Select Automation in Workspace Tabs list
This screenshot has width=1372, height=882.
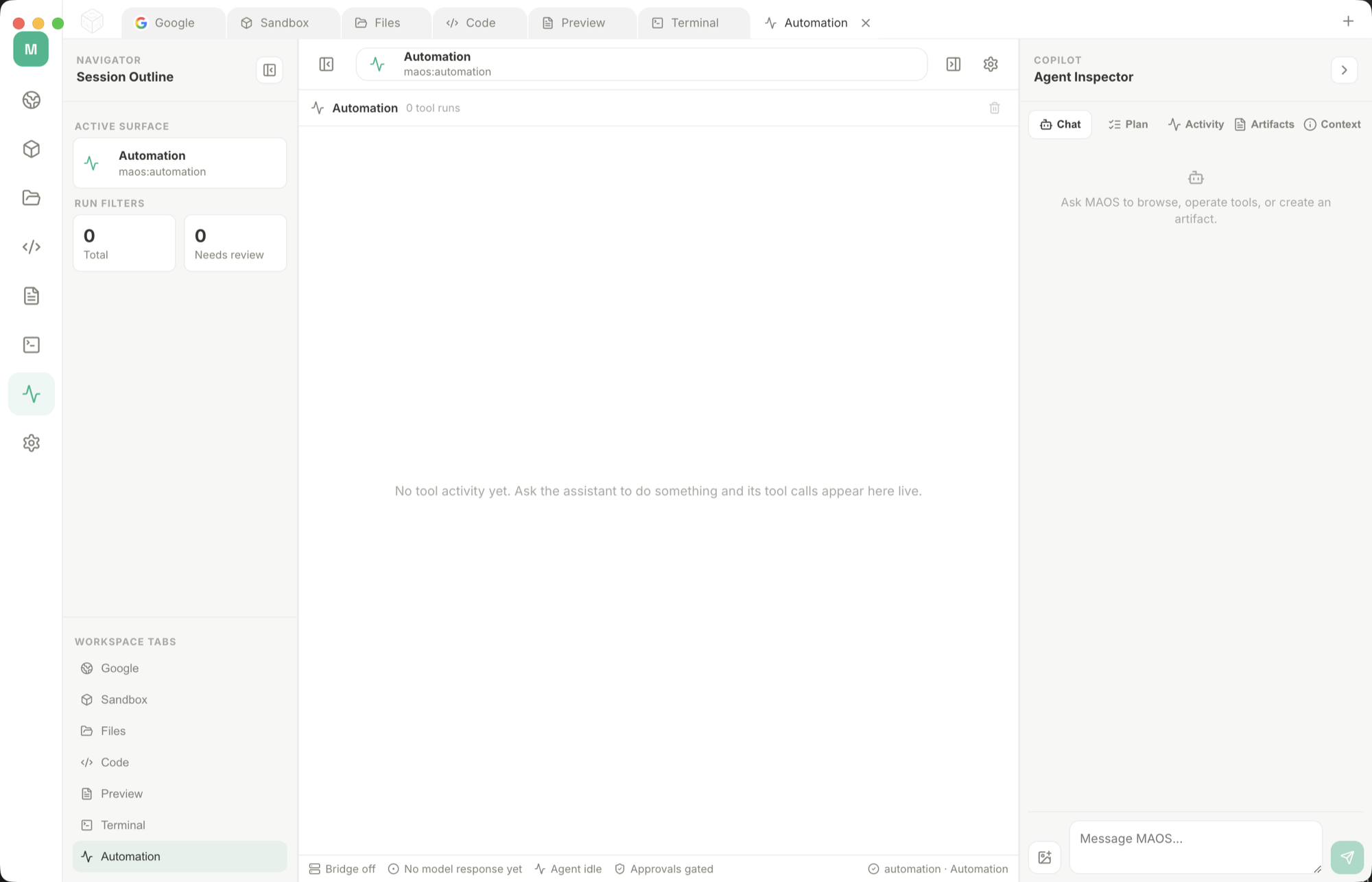point(180,856)
